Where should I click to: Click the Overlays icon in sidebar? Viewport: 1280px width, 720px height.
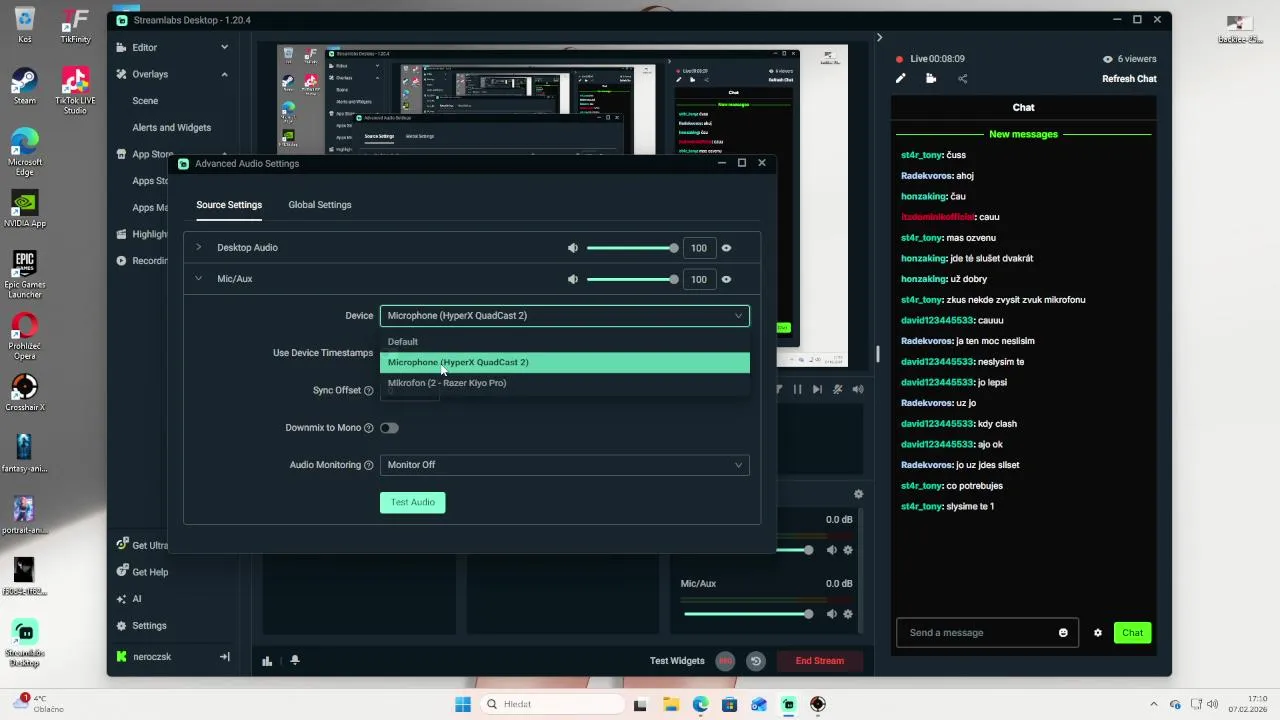click(121, 74)
